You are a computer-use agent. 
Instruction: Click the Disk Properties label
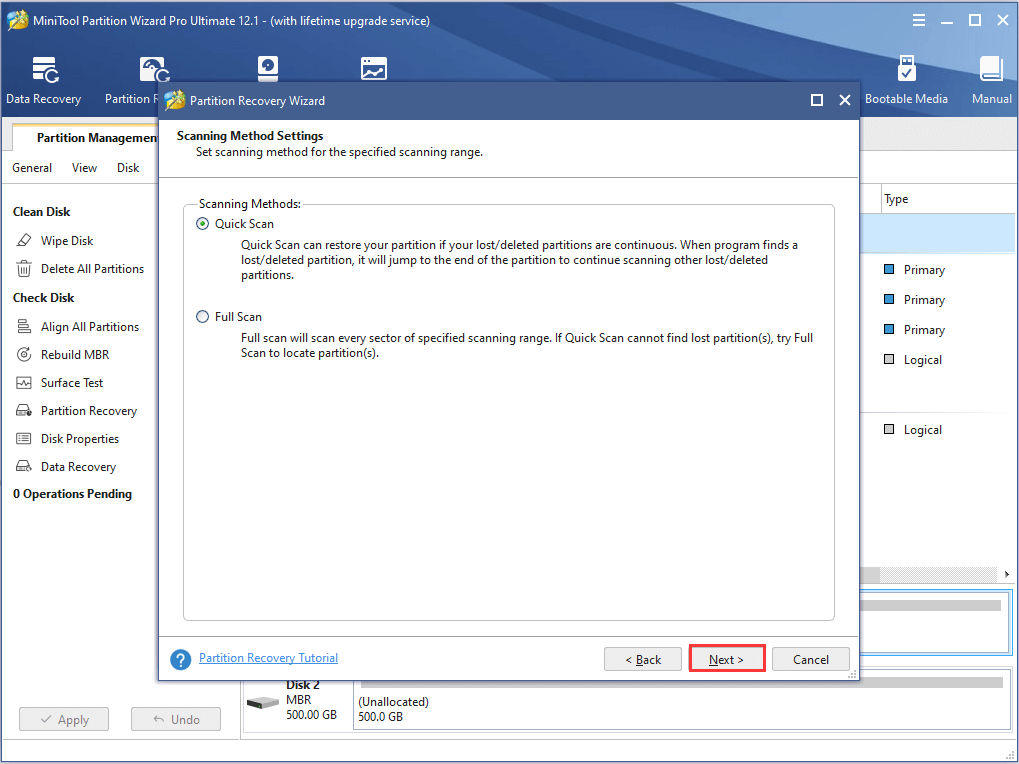[80, 439]
